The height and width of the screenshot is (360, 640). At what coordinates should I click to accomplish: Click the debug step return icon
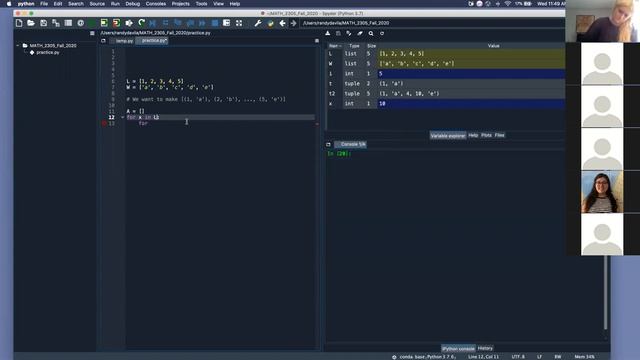click(190, 23)
